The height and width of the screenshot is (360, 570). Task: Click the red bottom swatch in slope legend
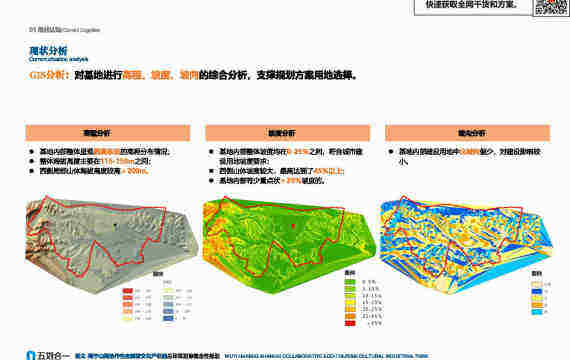pyautogui.click(x=350, y=323)
